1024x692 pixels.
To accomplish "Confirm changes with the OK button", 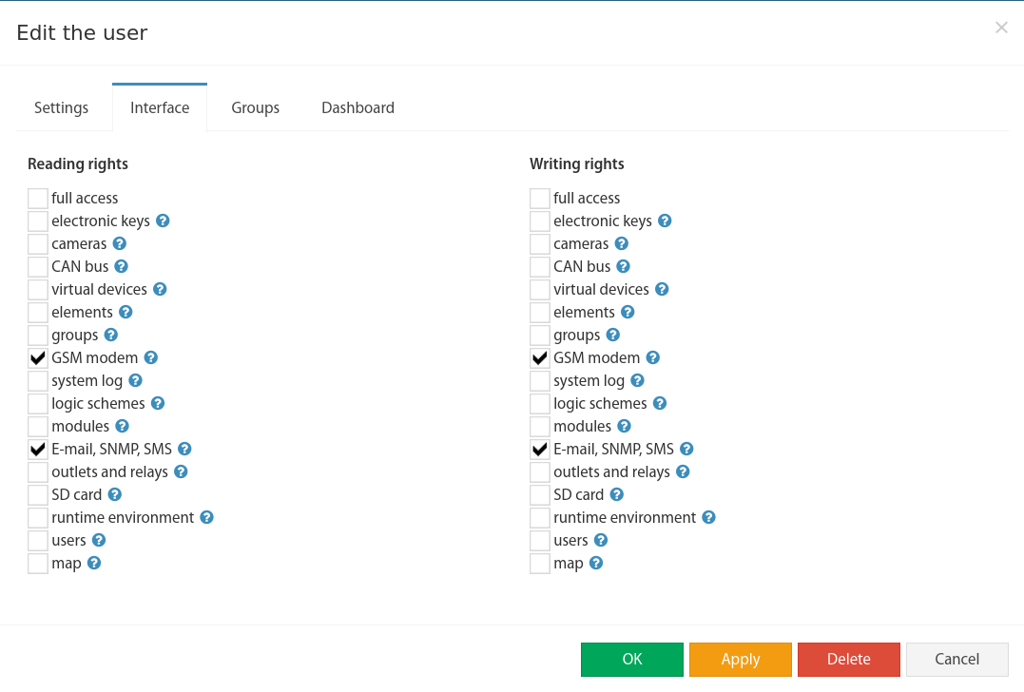I will pos(632,659).
